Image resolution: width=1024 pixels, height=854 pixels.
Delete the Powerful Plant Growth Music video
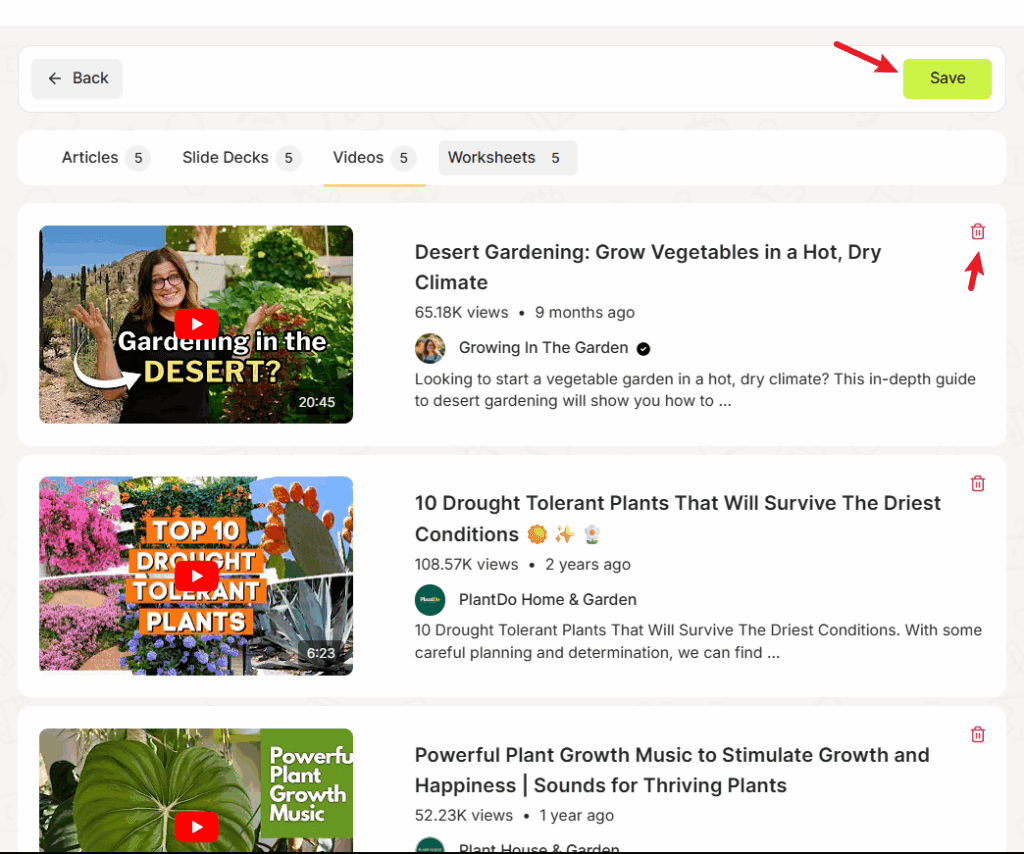click(978, 735)
